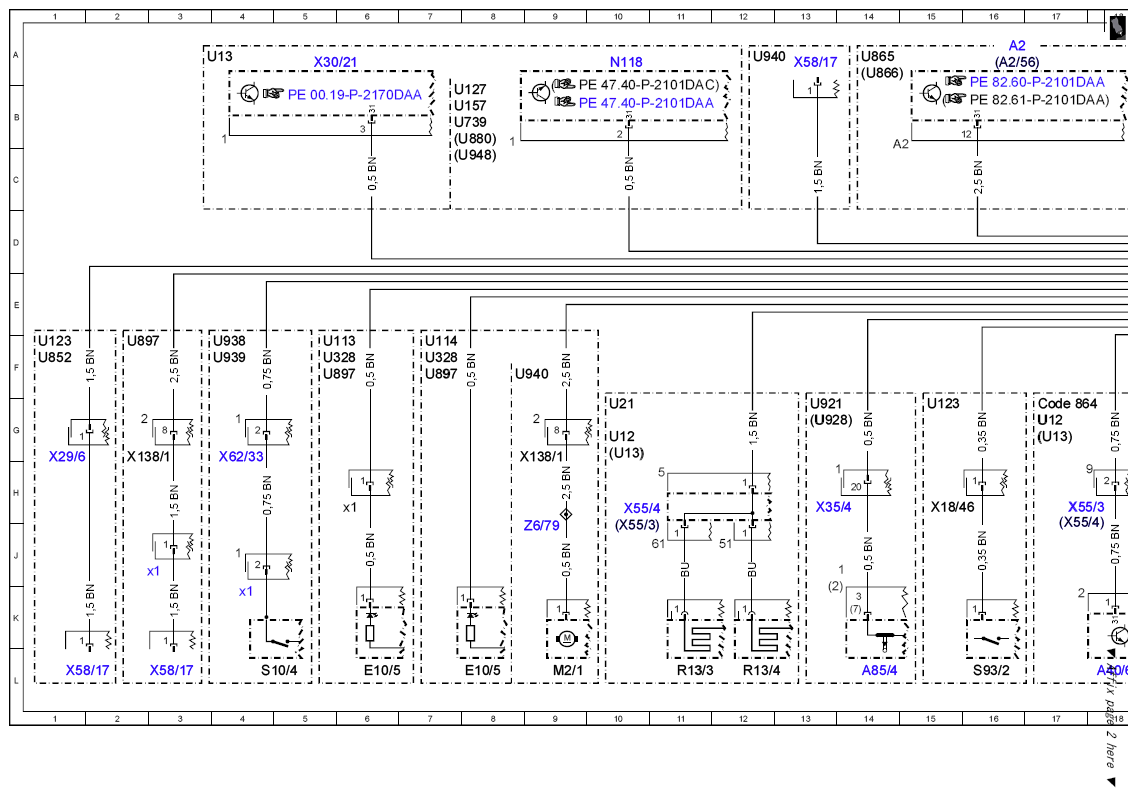
Task: Follow the X29/6 connector link
Action: coord(67,456)
